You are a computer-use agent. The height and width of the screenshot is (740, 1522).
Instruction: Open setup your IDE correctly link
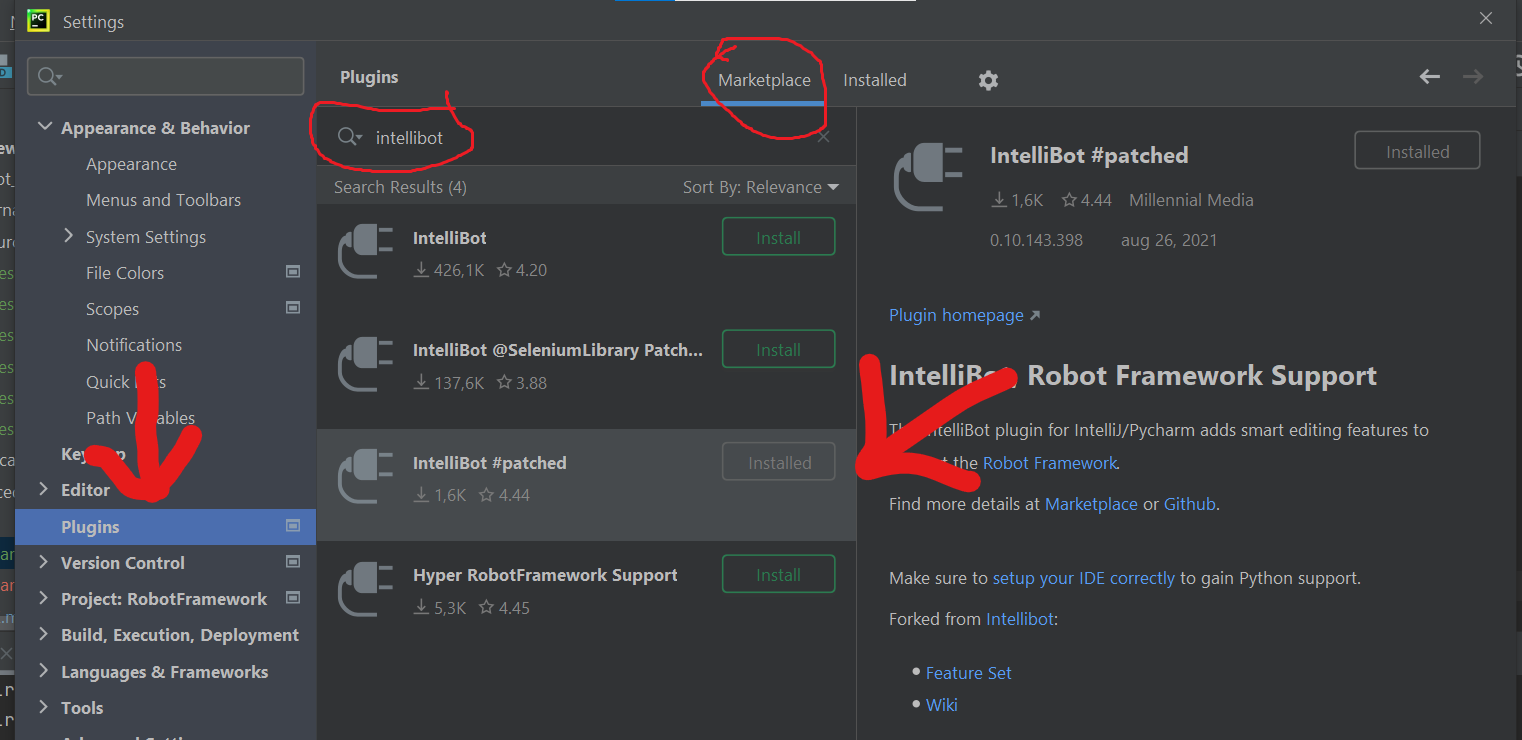click(x=1084, y=578)
